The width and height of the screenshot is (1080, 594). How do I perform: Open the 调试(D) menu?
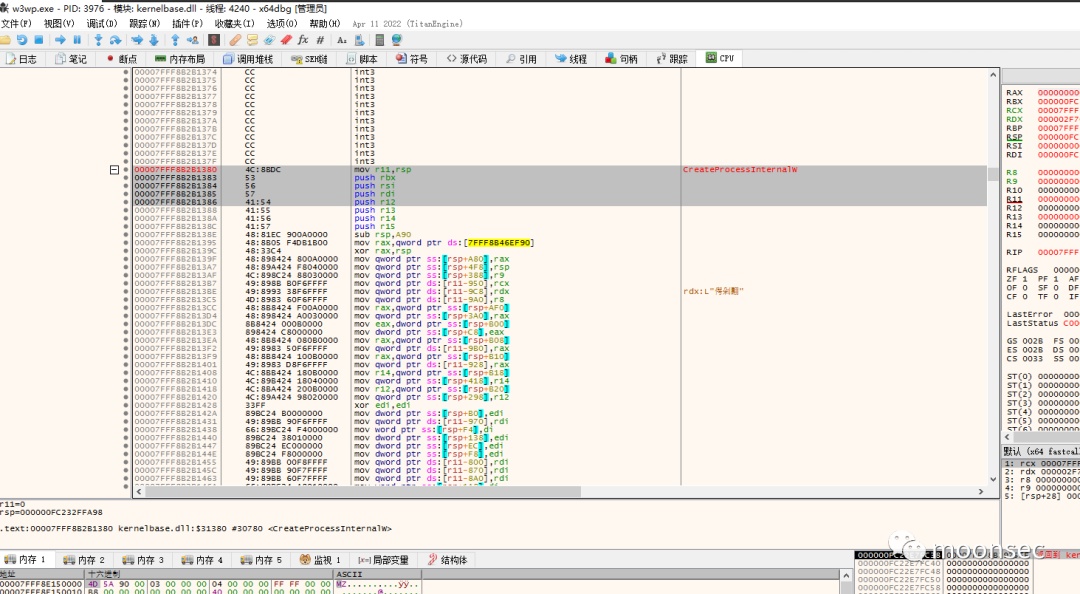[102, 23]
